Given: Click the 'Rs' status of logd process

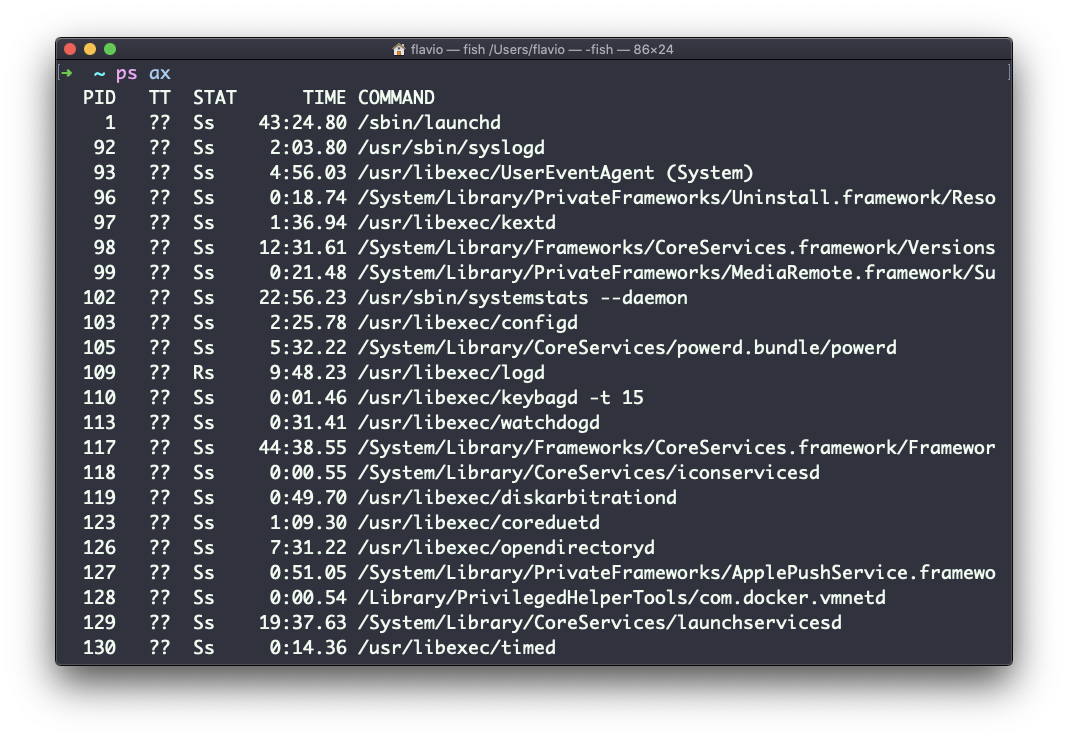Looking at the screenshot, I should (203, 373).
